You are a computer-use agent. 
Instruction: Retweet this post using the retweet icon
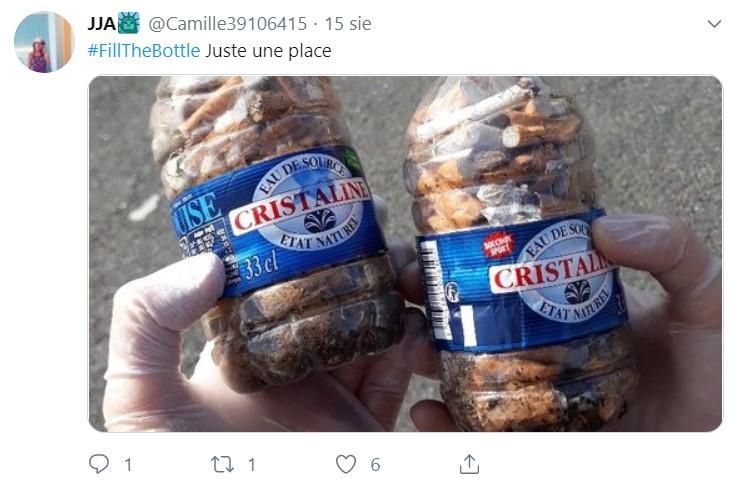coord(222,464)
